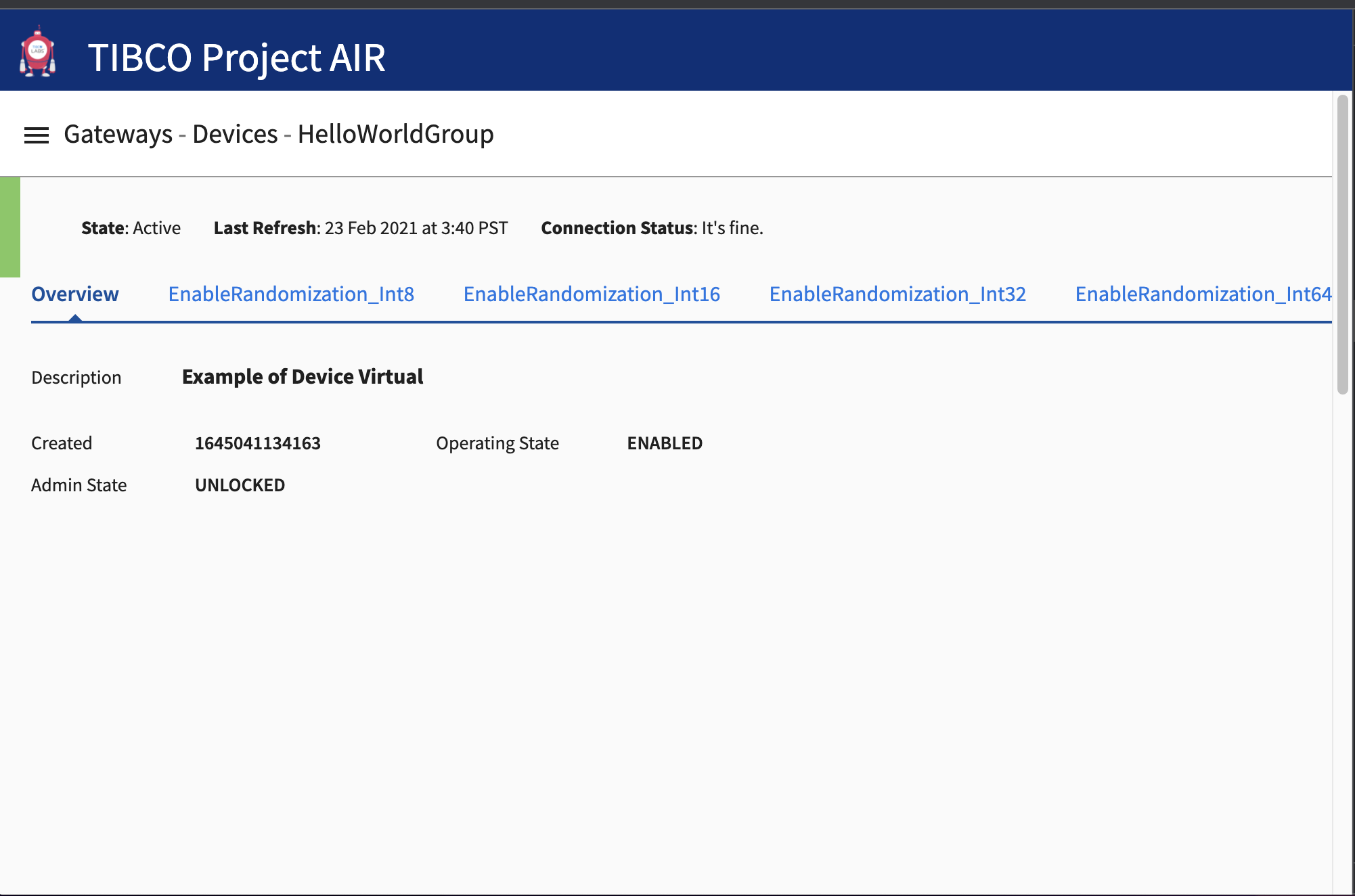
Task: Click HelloWorldGroup in the breadcrumb
Action: (x=396, y=134)
